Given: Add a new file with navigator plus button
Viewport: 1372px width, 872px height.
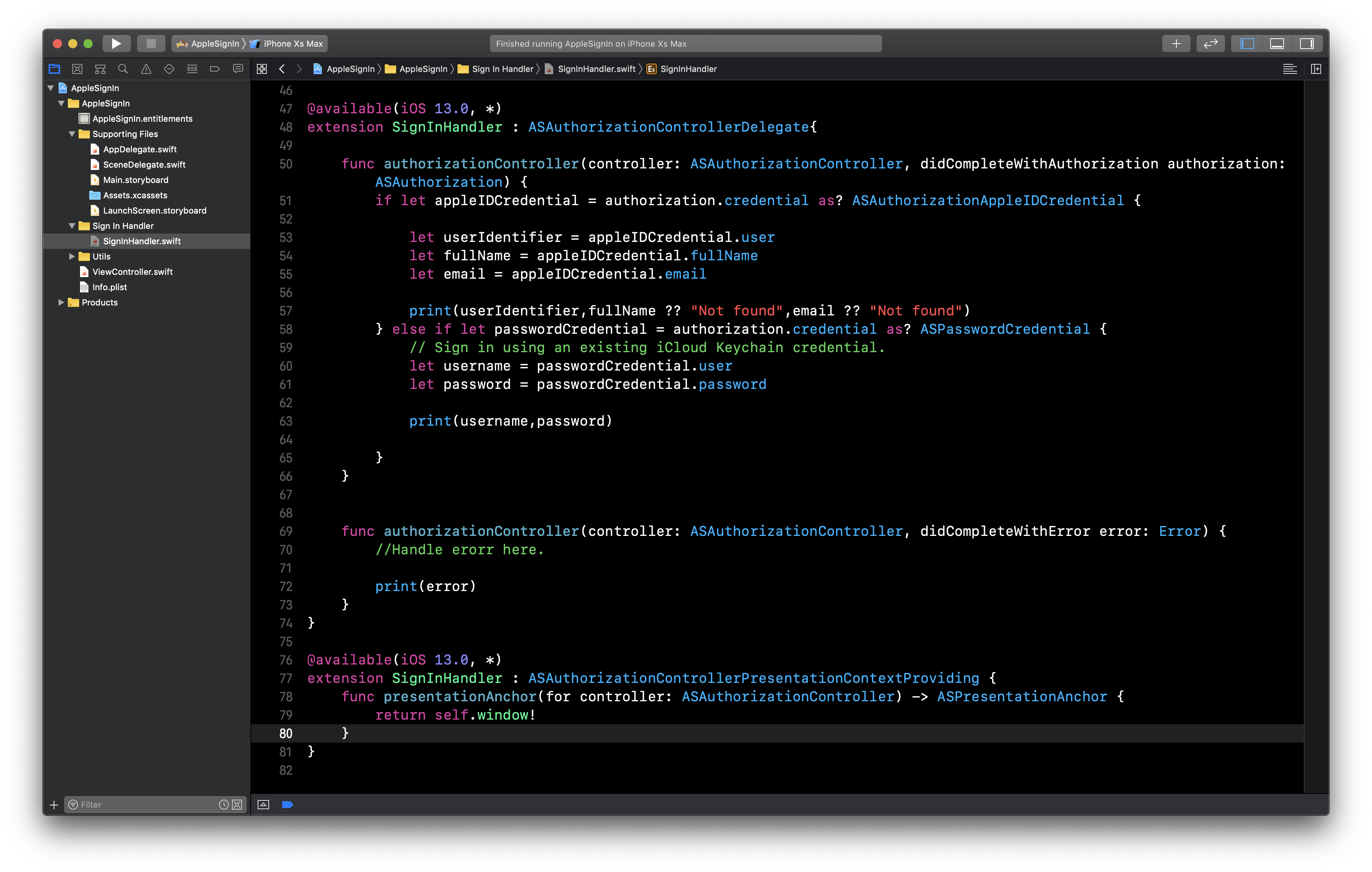Looking at the screenshot, I should [54, 804].
